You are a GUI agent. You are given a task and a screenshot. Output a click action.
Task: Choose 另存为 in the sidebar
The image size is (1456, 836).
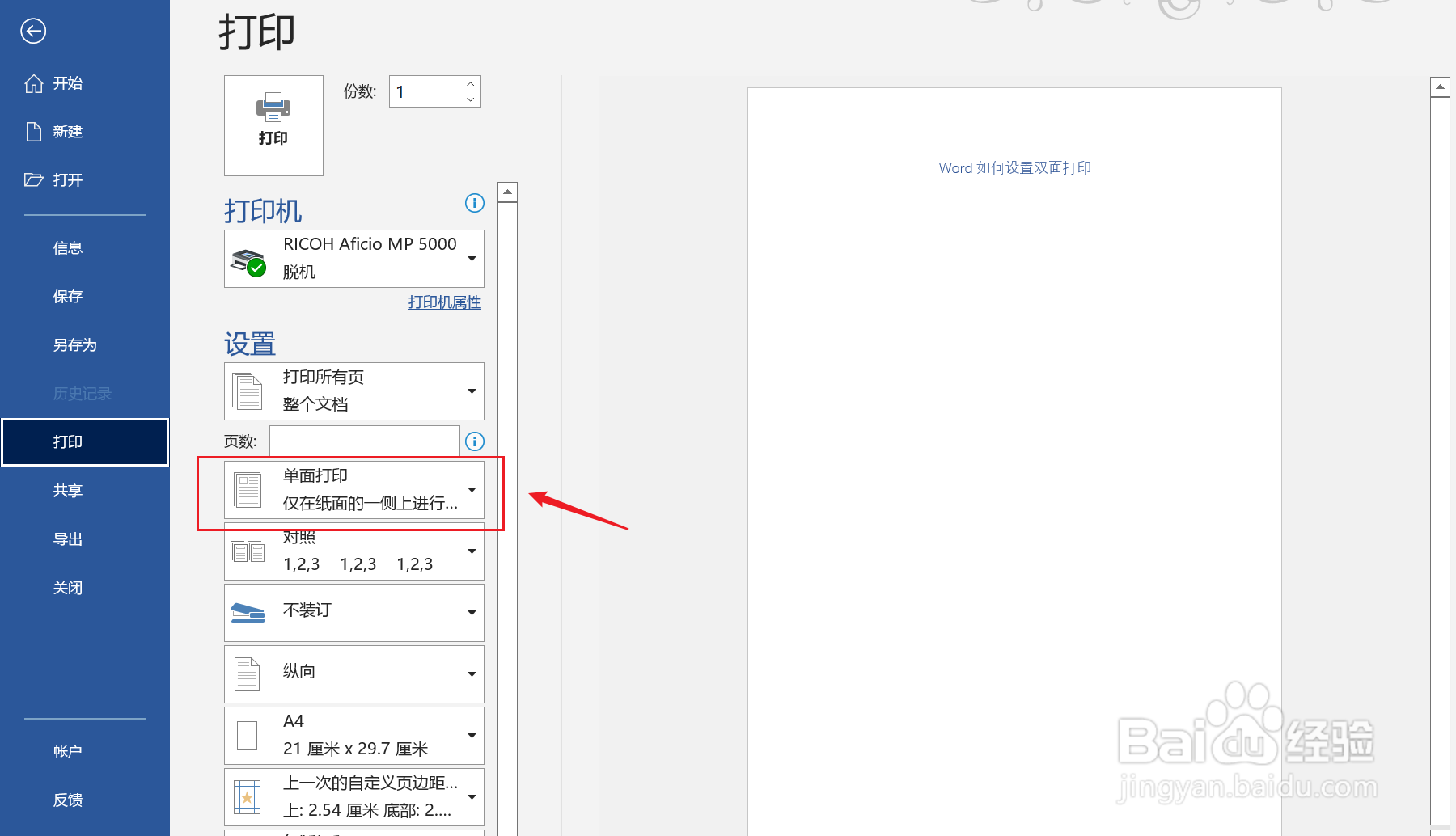[x=75, y=345]
